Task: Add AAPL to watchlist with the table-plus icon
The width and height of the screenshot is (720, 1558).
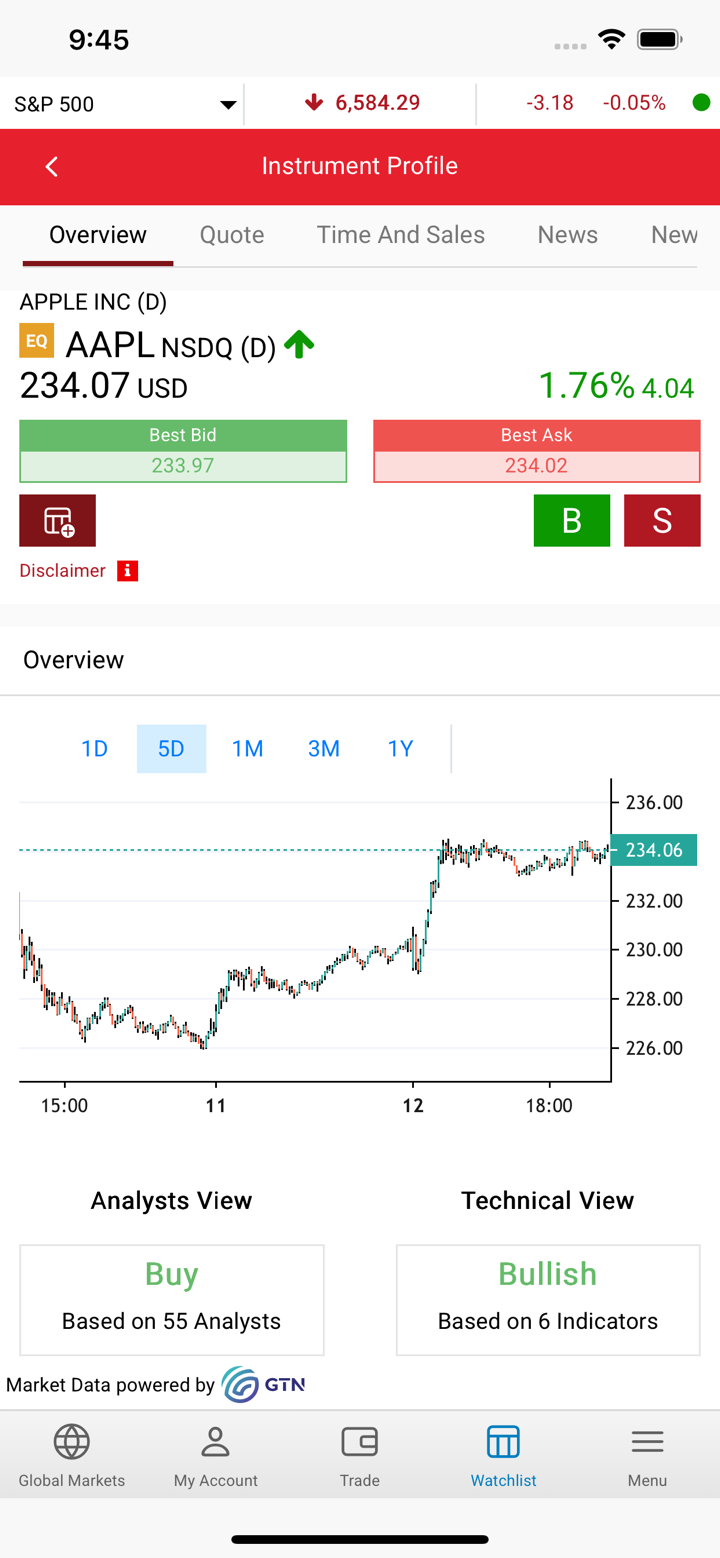Action: 58,520
